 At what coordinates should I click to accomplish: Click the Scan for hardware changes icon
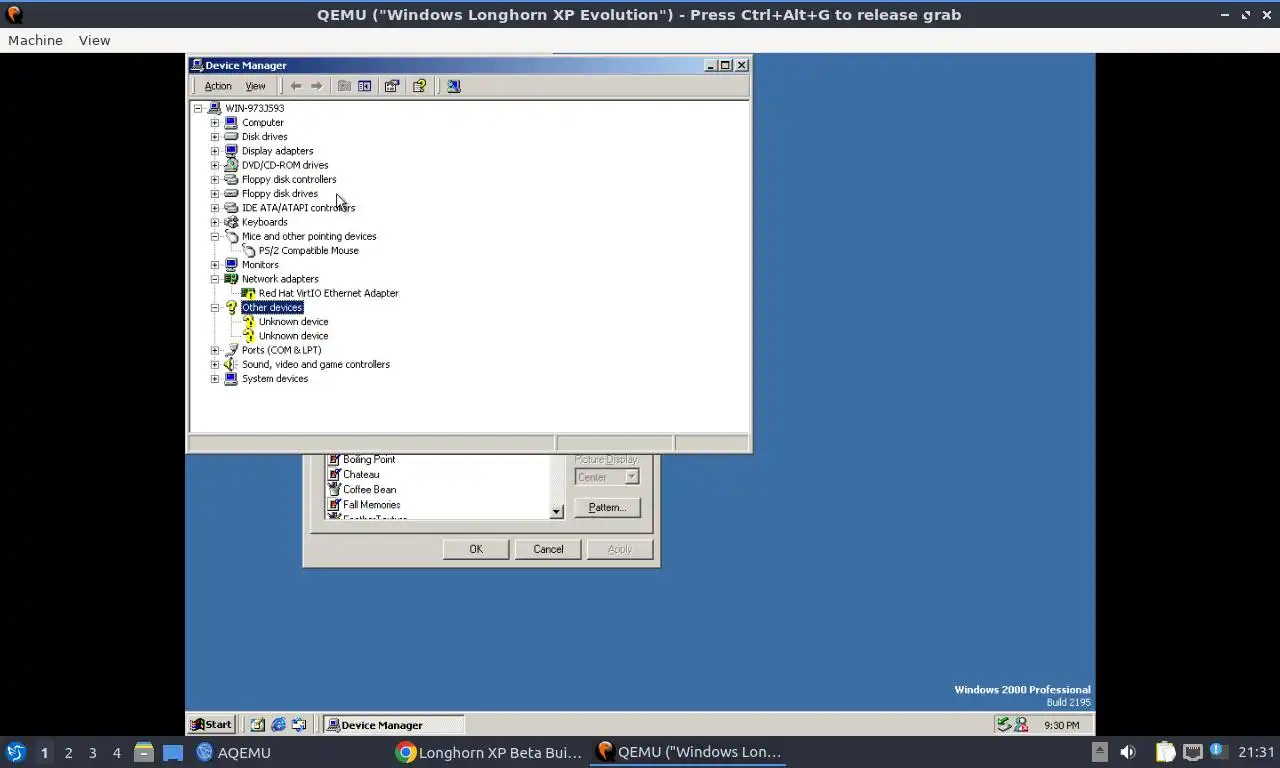(454, 86)
